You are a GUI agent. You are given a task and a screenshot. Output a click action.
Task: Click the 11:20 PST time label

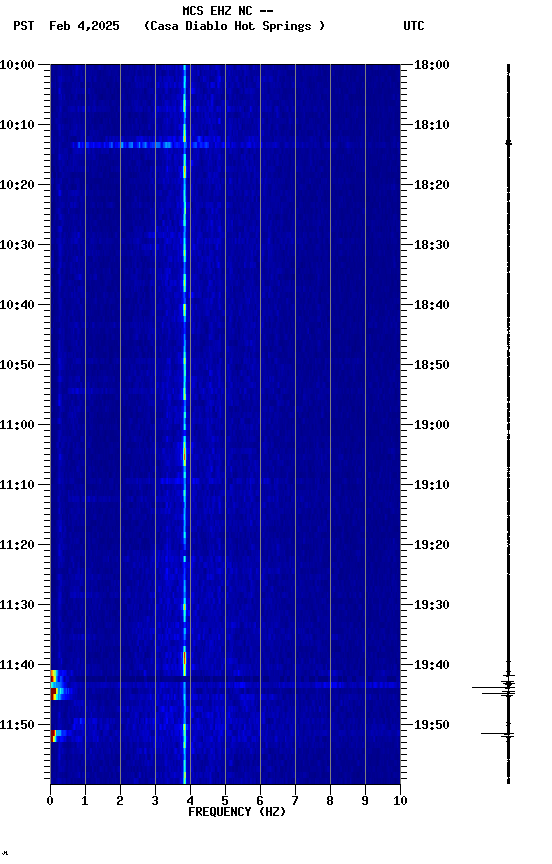(17, 546)
